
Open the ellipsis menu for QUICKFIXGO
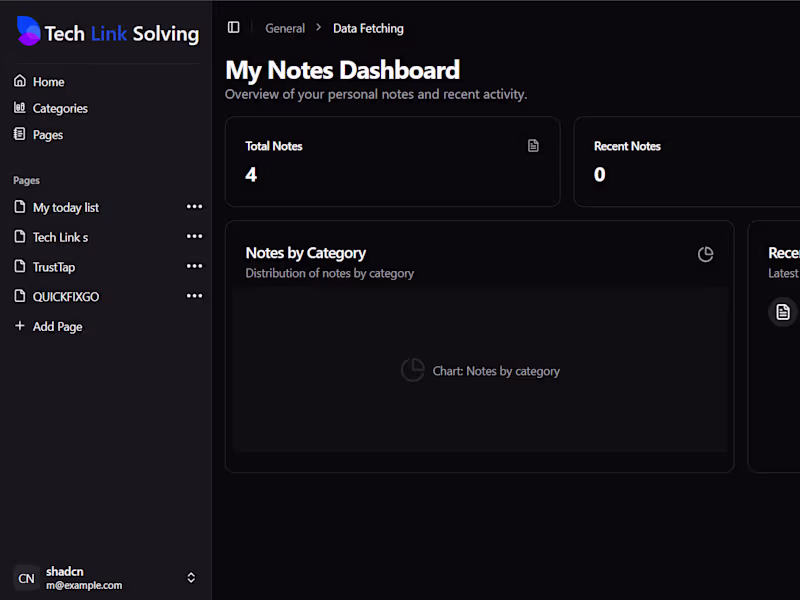click(194, 295)
